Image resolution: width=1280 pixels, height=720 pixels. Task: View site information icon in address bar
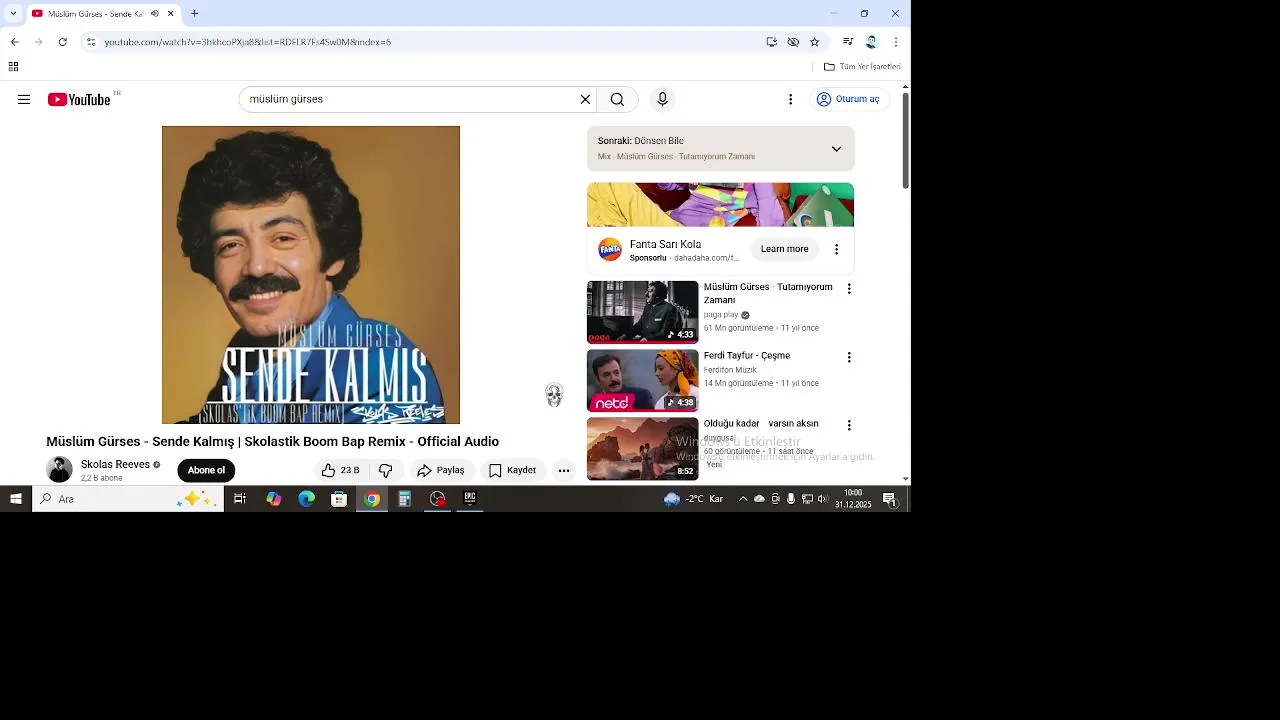click(90, 42)
